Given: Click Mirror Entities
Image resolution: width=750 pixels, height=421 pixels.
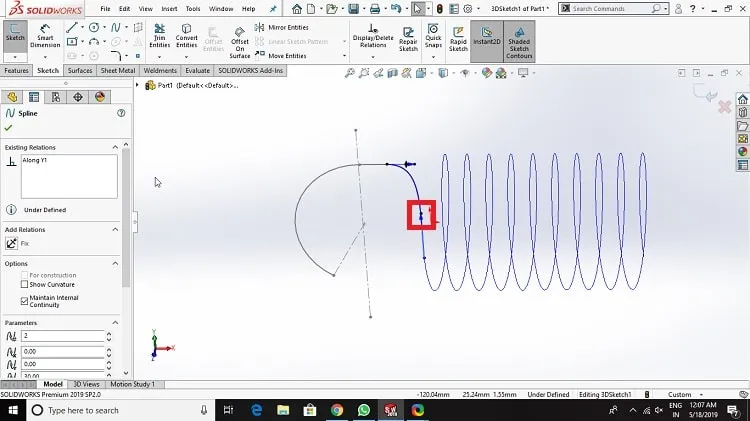Looking at the screenshot, I should click(282, 27).
